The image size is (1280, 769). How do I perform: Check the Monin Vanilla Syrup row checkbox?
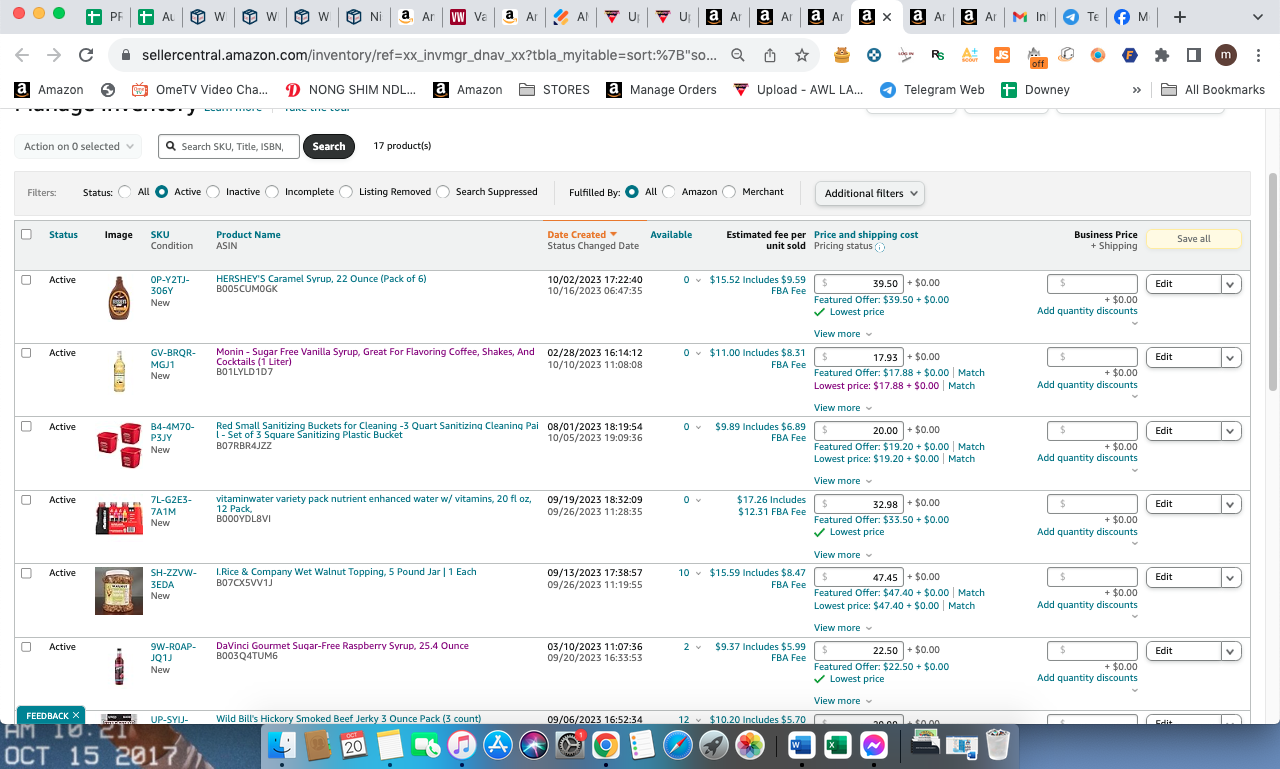tap(26, 352)
